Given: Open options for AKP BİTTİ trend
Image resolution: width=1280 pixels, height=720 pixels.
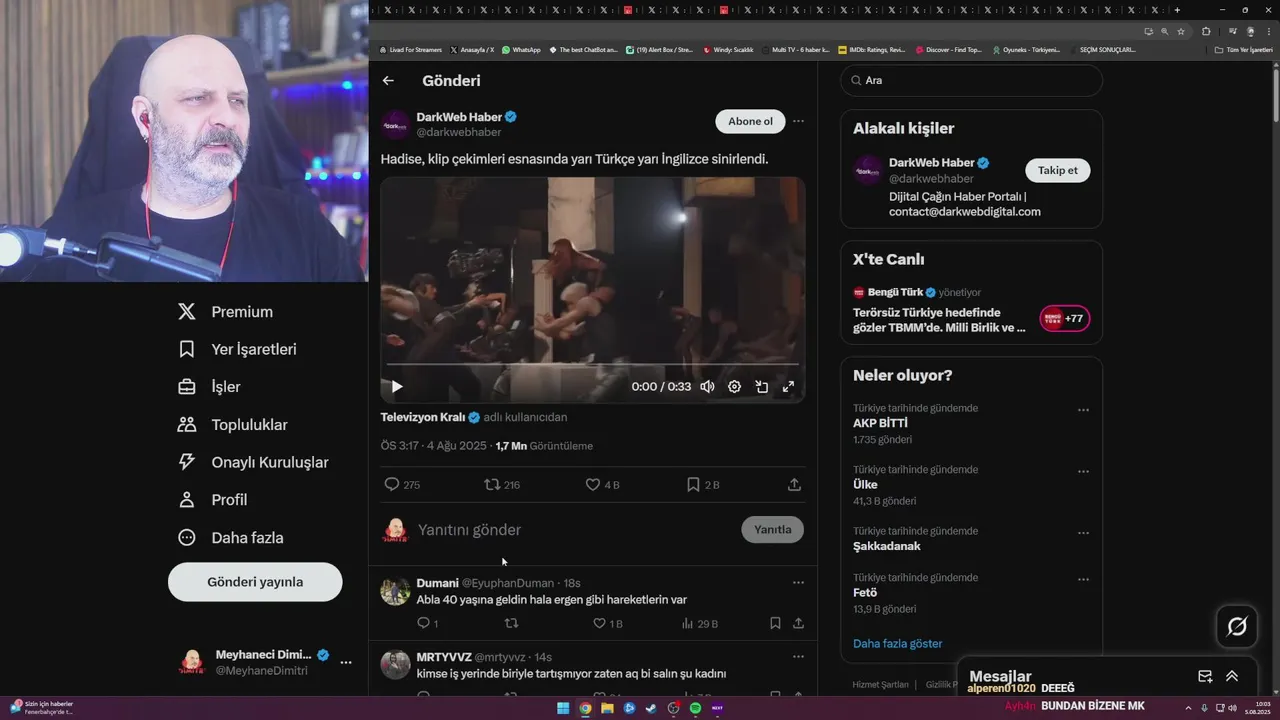Looking at the screenshot, I should [1083, 410].
